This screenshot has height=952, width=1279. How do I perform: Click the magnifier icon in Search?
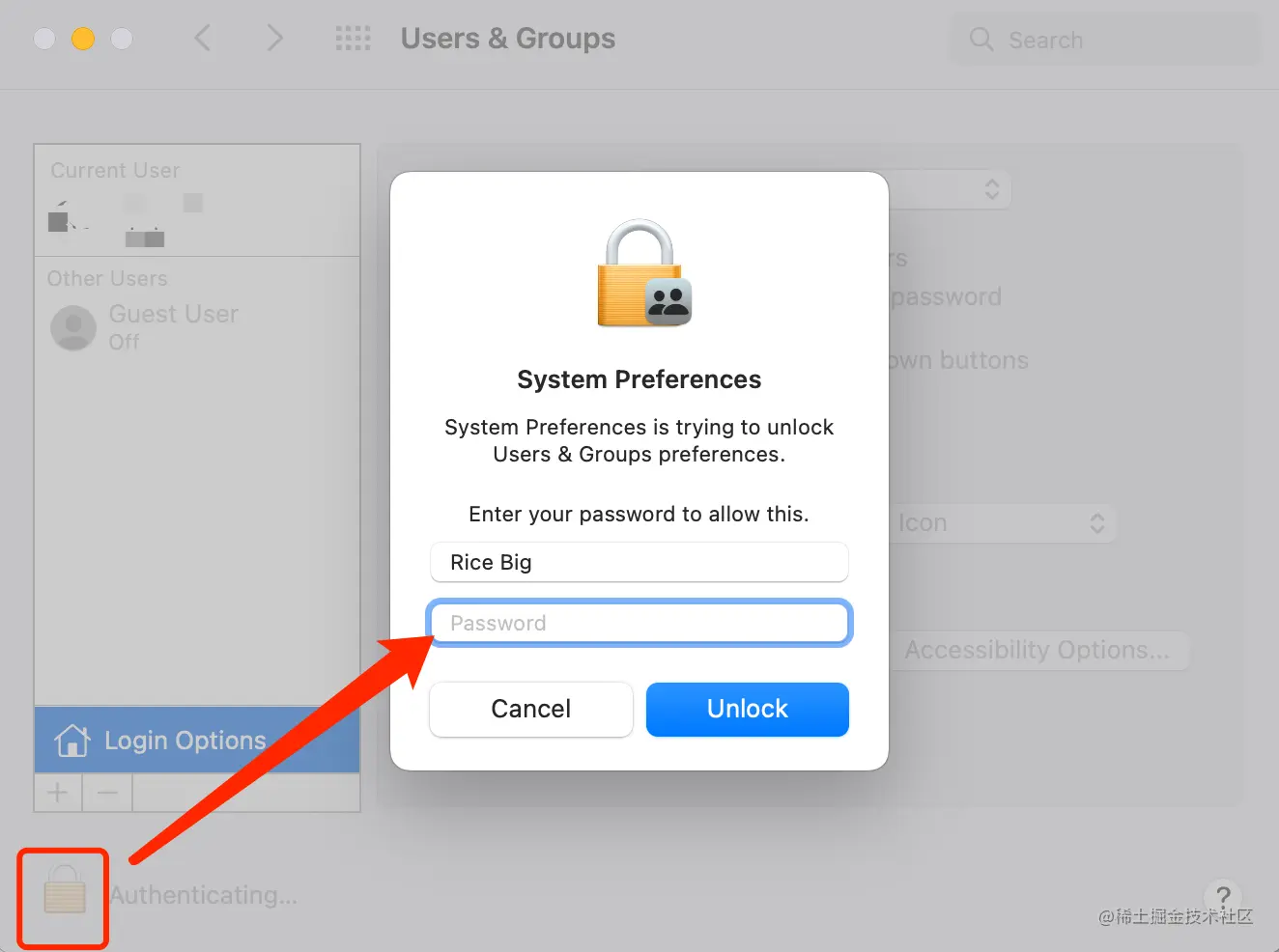coord(981,40)
